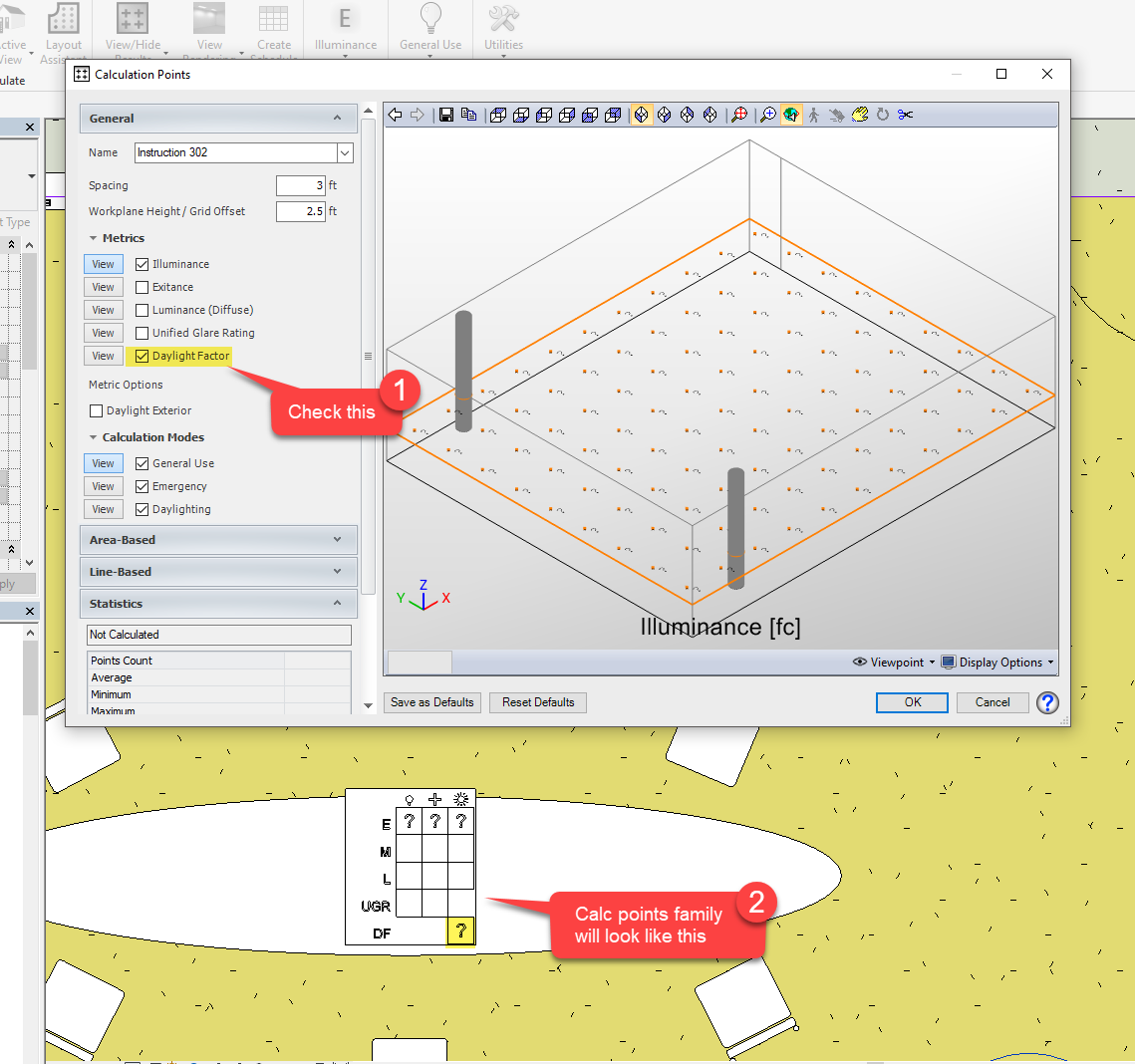Open Layout Assistant ribbon command
The image size is (1135, 1064).
point(64,32)
